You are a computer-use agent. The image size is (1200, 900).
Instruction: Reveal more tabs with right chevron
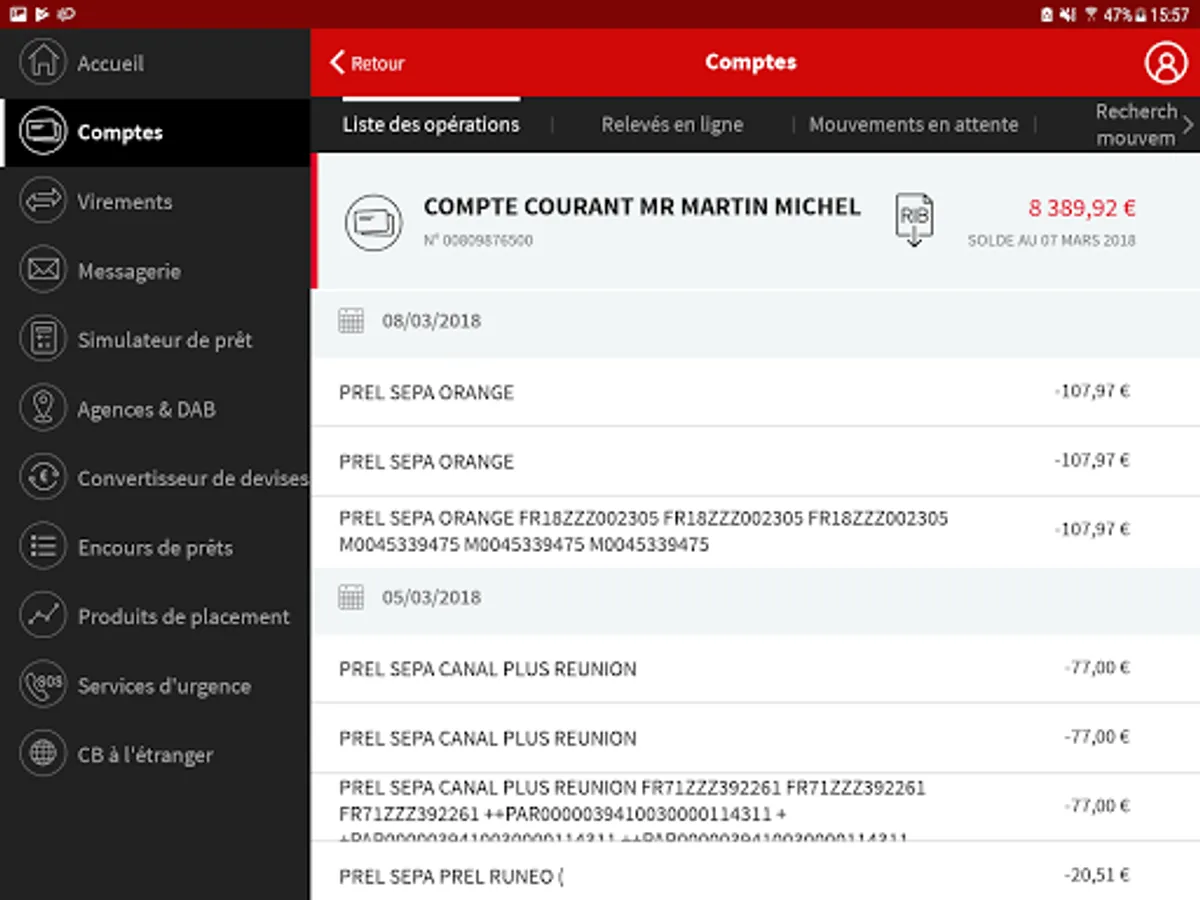tap(1189, 125)
